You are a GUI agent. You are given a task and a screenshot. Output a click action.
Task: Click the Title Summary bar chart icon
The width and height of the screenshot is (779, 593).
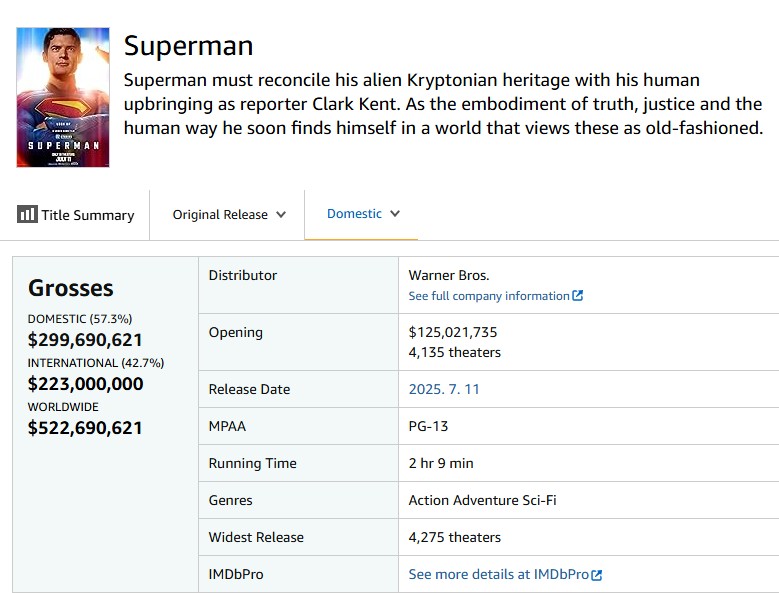coord(27,214)
